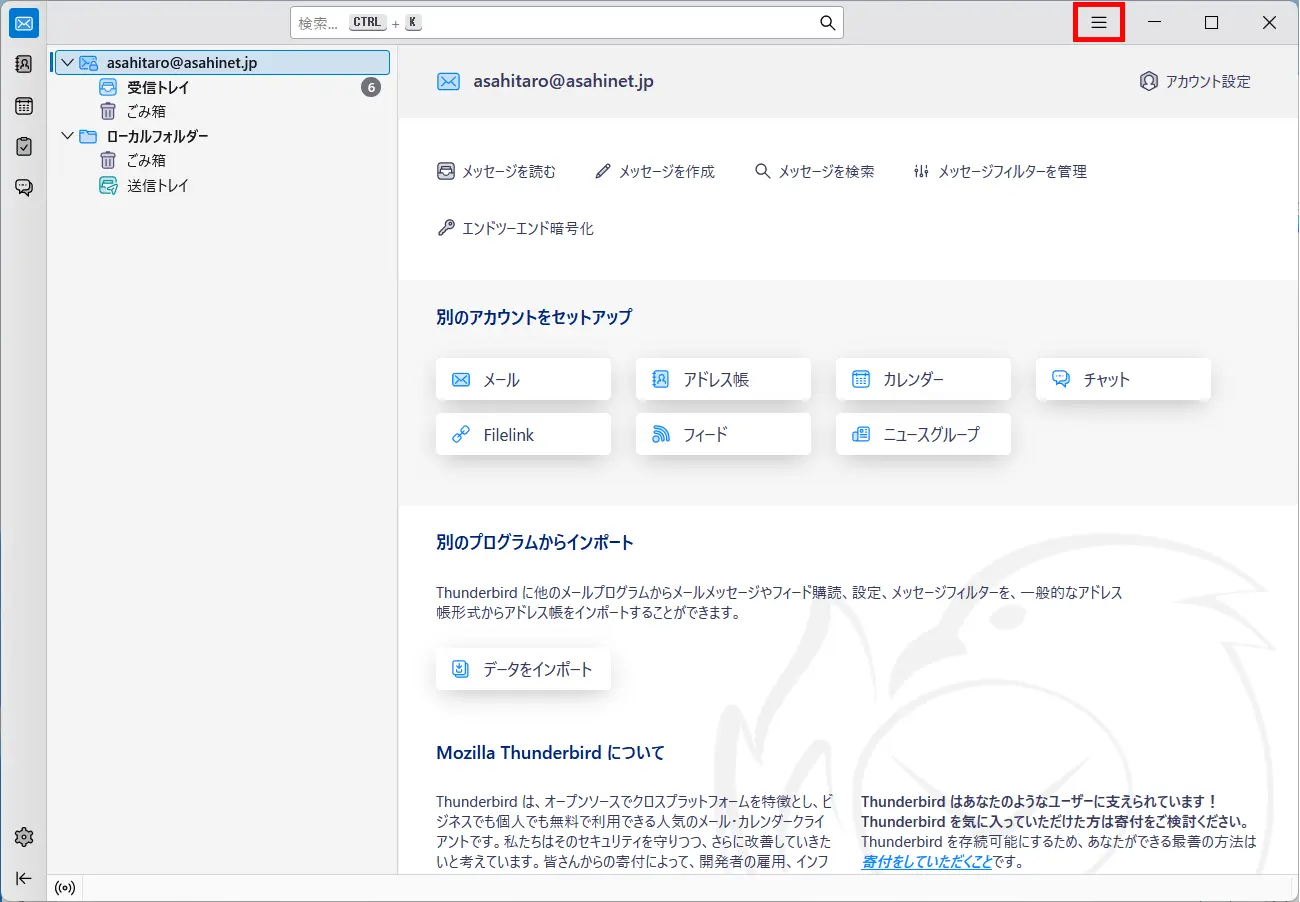Open the settings gear icon
Screen dimensions: 1300x902
[x=24, y=837]
